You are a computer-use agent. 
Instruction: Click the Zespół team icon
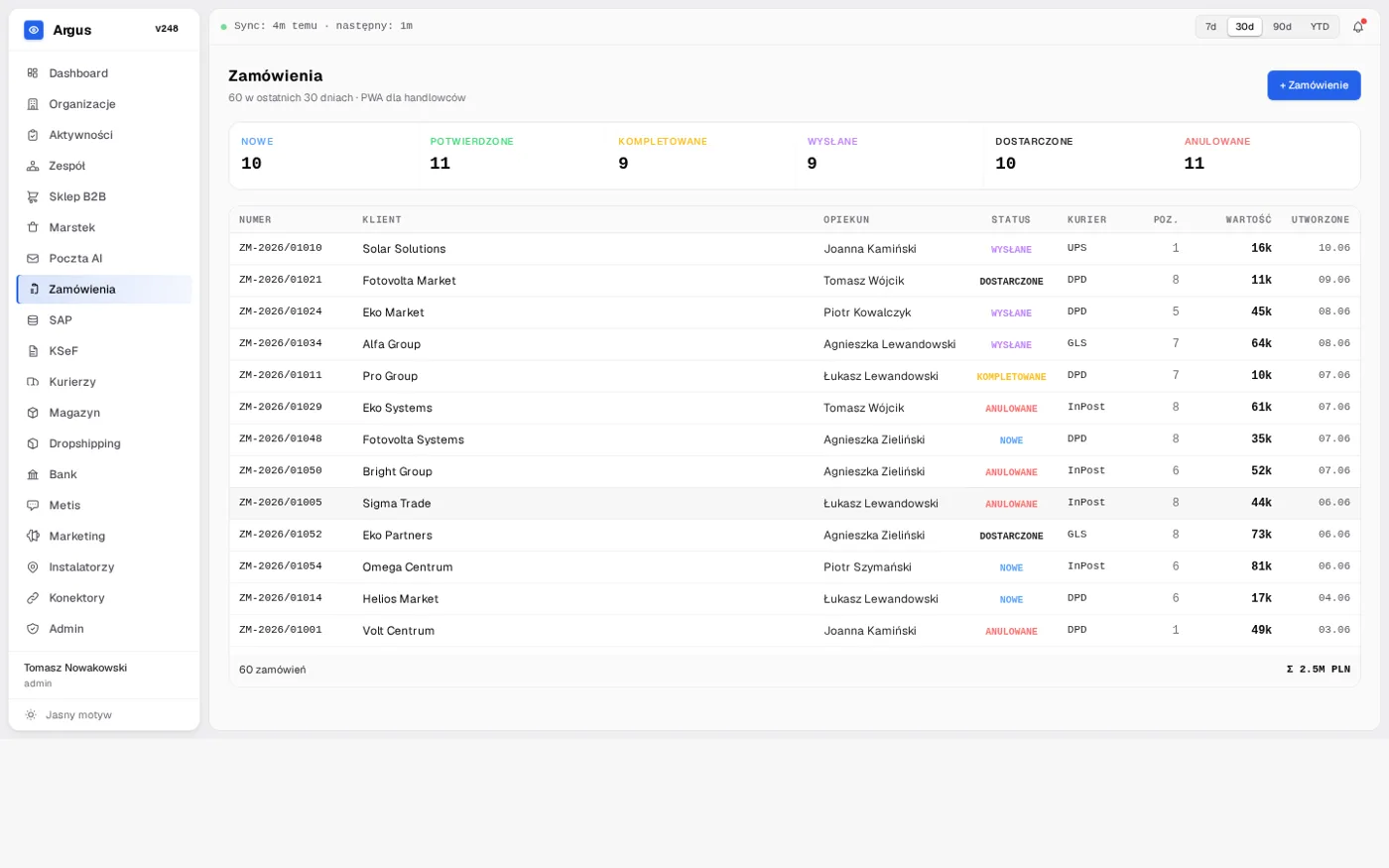tap(33, 166)
